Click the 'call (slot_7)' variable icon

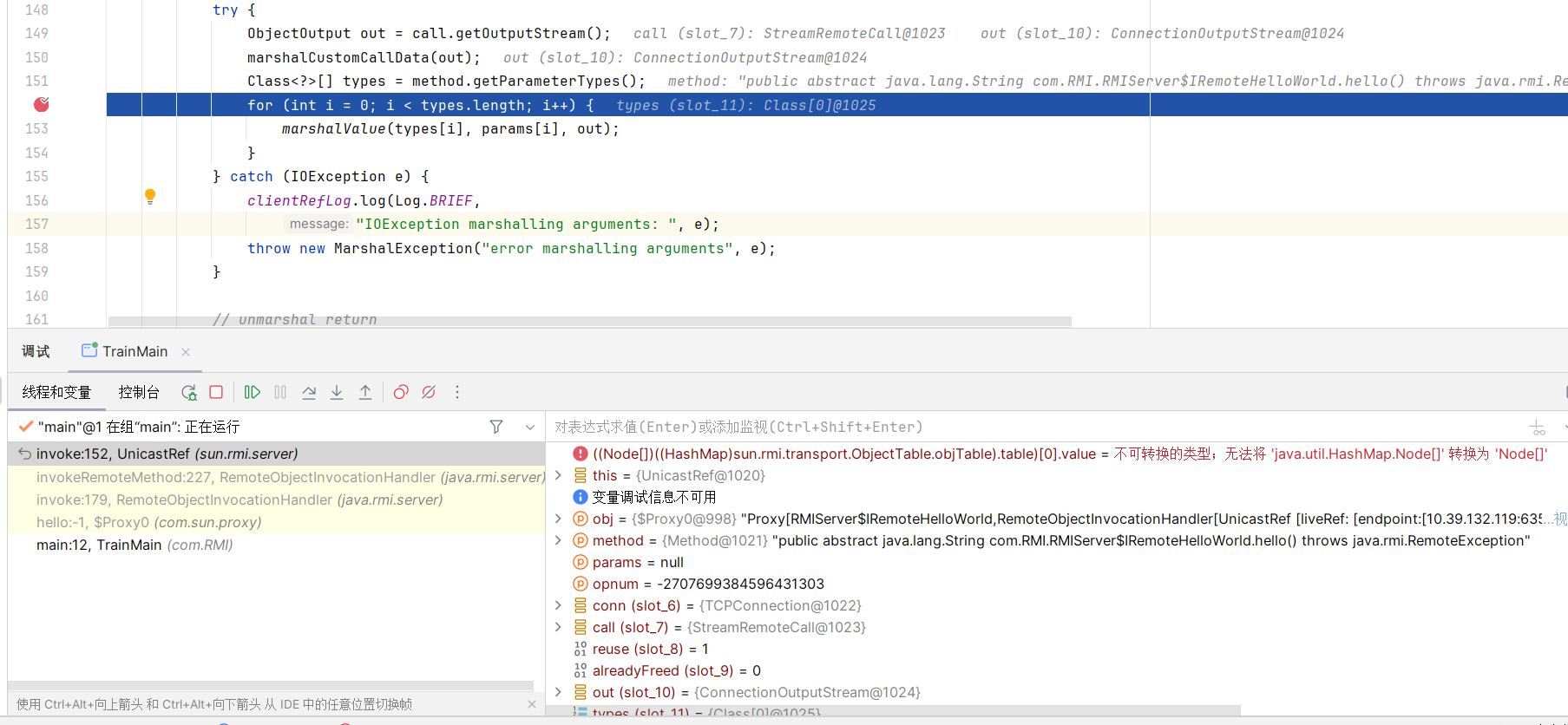(581, 627)
